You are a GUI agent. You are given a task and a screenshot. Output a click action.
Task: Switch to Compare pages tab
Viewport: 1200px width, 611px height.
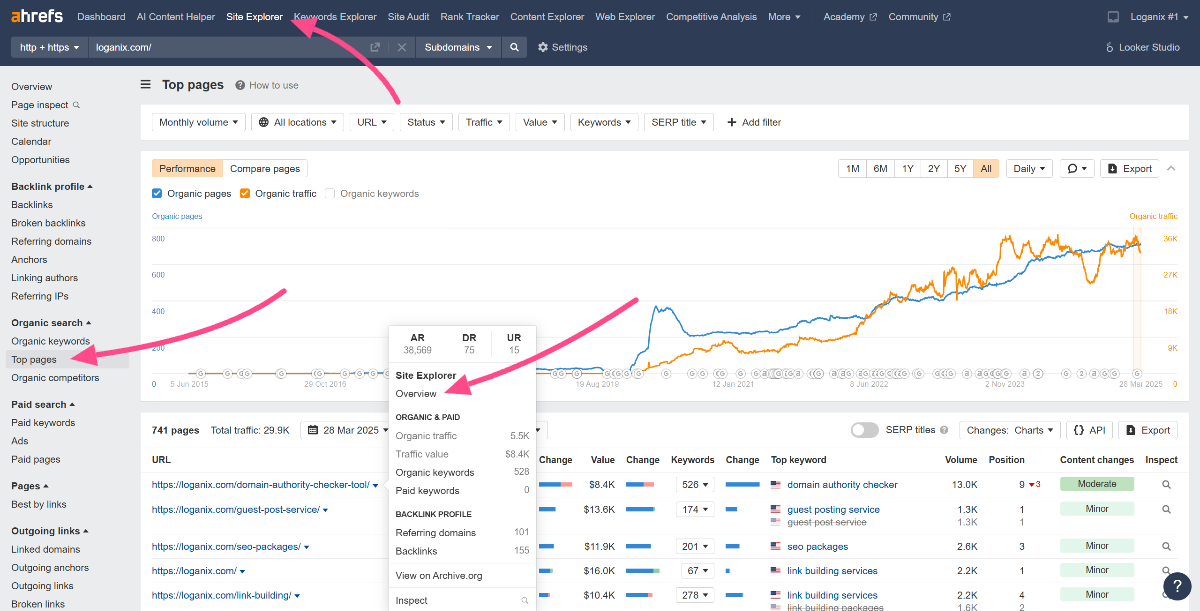pos(265,169)
